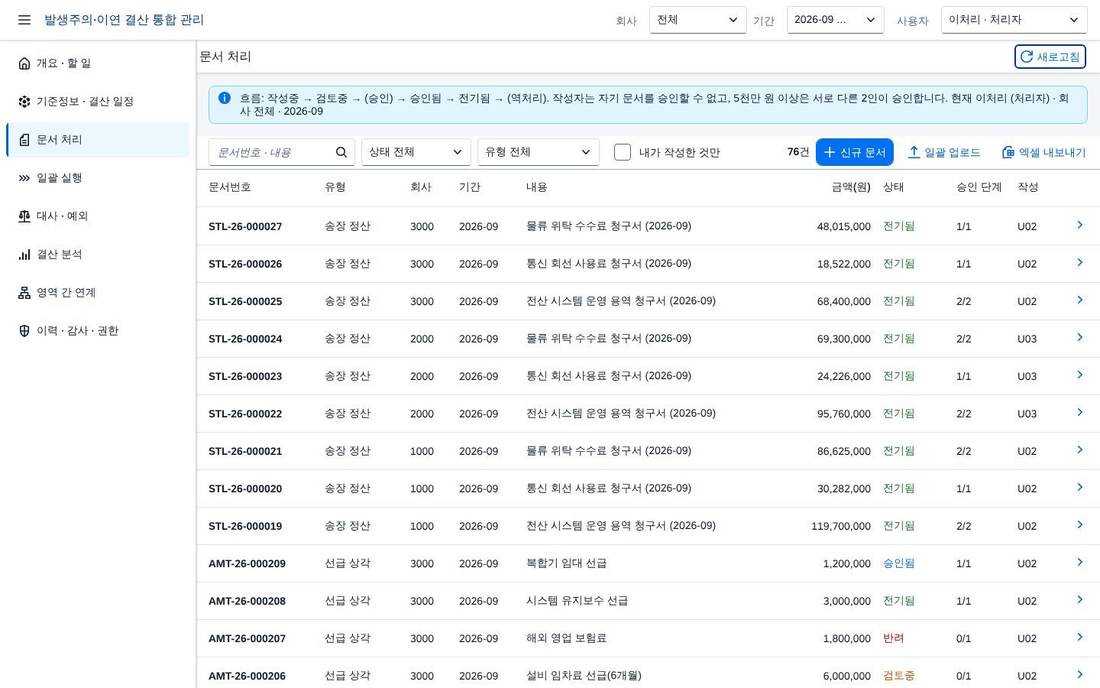Open the 상태 전체 filter dropdown

click(x=415, y=152)
